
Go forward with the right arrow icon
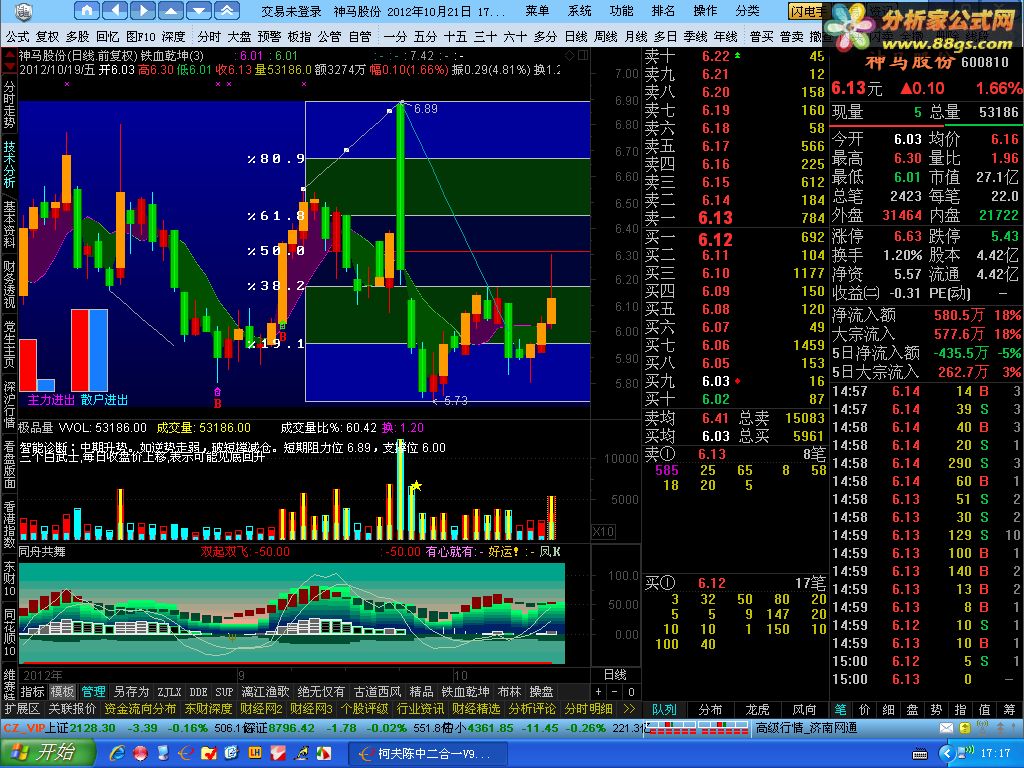[143, 10]
